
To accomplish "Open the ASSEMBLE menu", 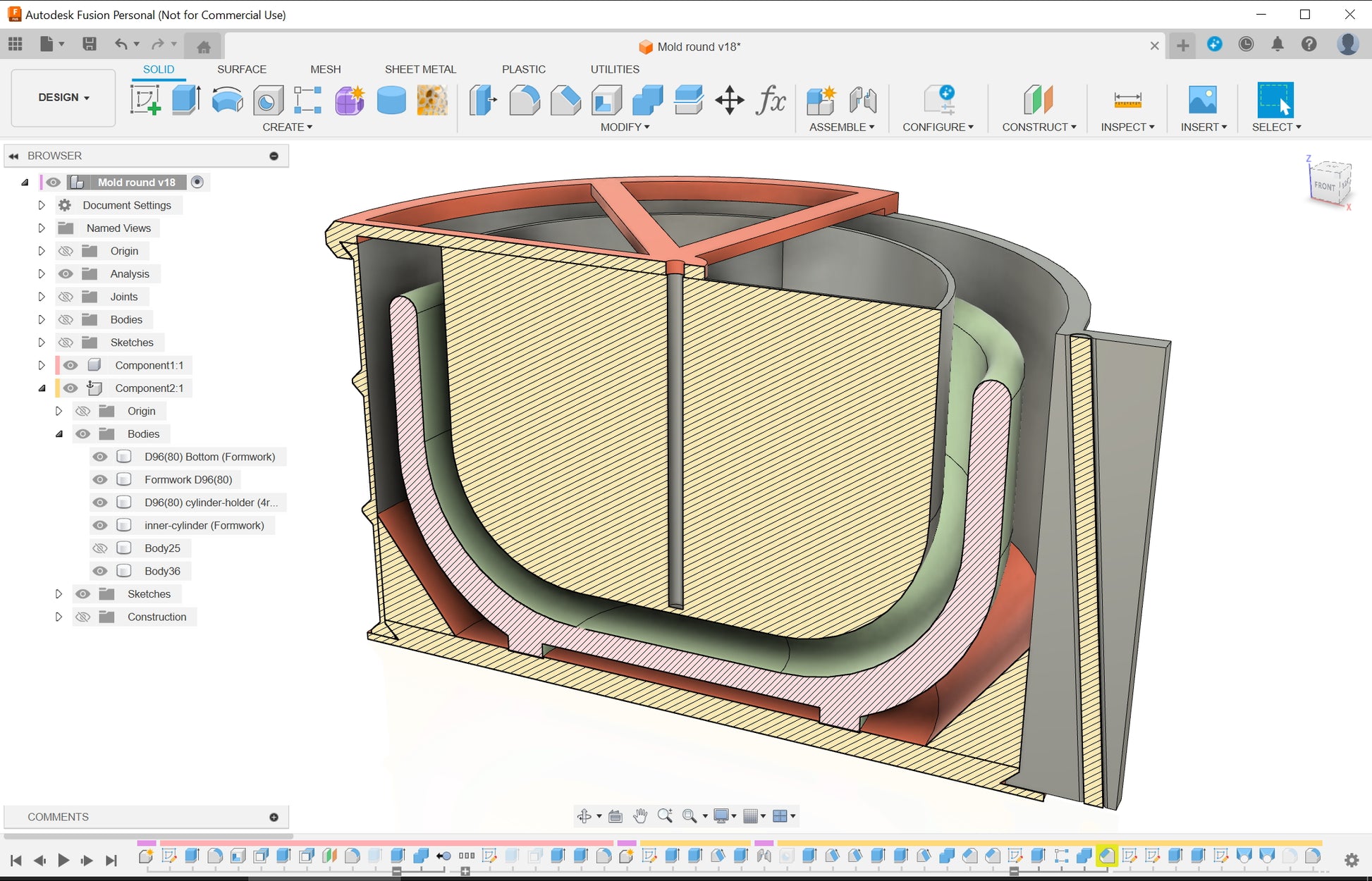I will [842, 127].
